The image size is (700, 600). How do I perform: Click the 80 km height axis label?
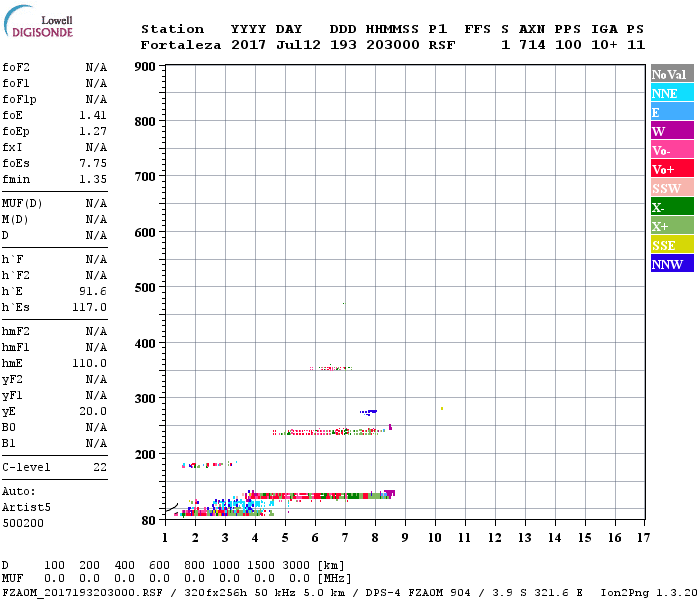click(149, 521)
